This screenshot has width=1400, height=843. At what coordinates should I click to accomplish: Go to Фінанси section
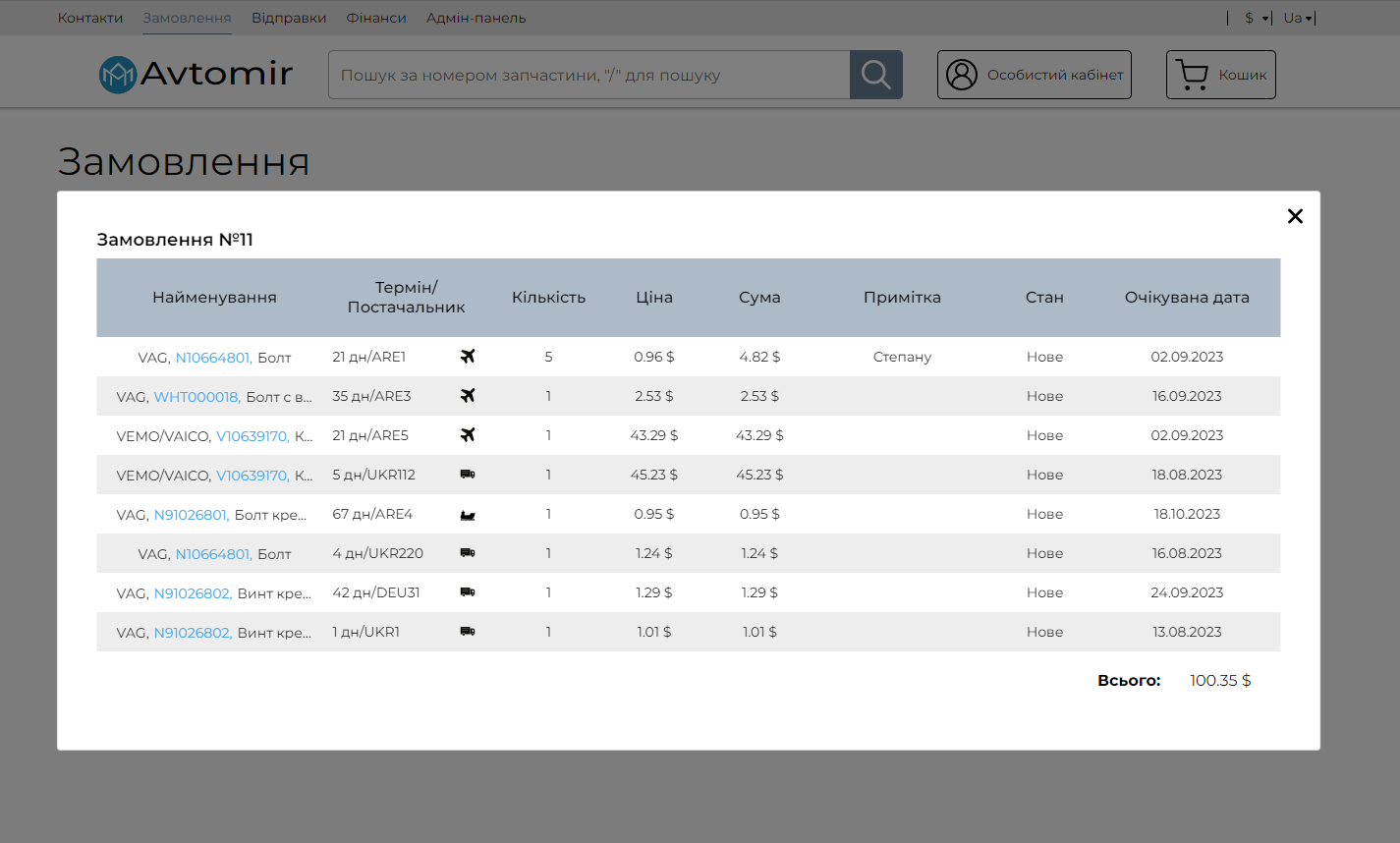[x=376, y=18]
